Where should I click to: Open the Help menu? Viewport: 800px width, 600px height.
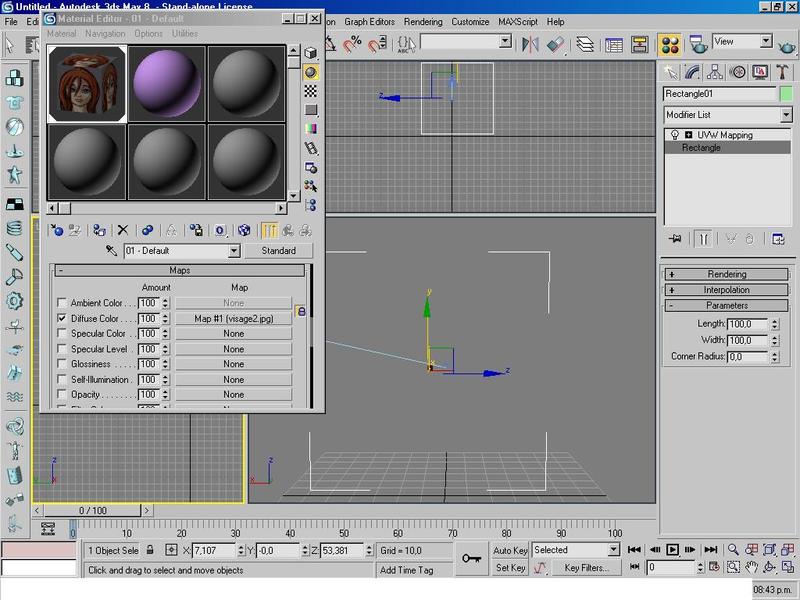[556, 22]
